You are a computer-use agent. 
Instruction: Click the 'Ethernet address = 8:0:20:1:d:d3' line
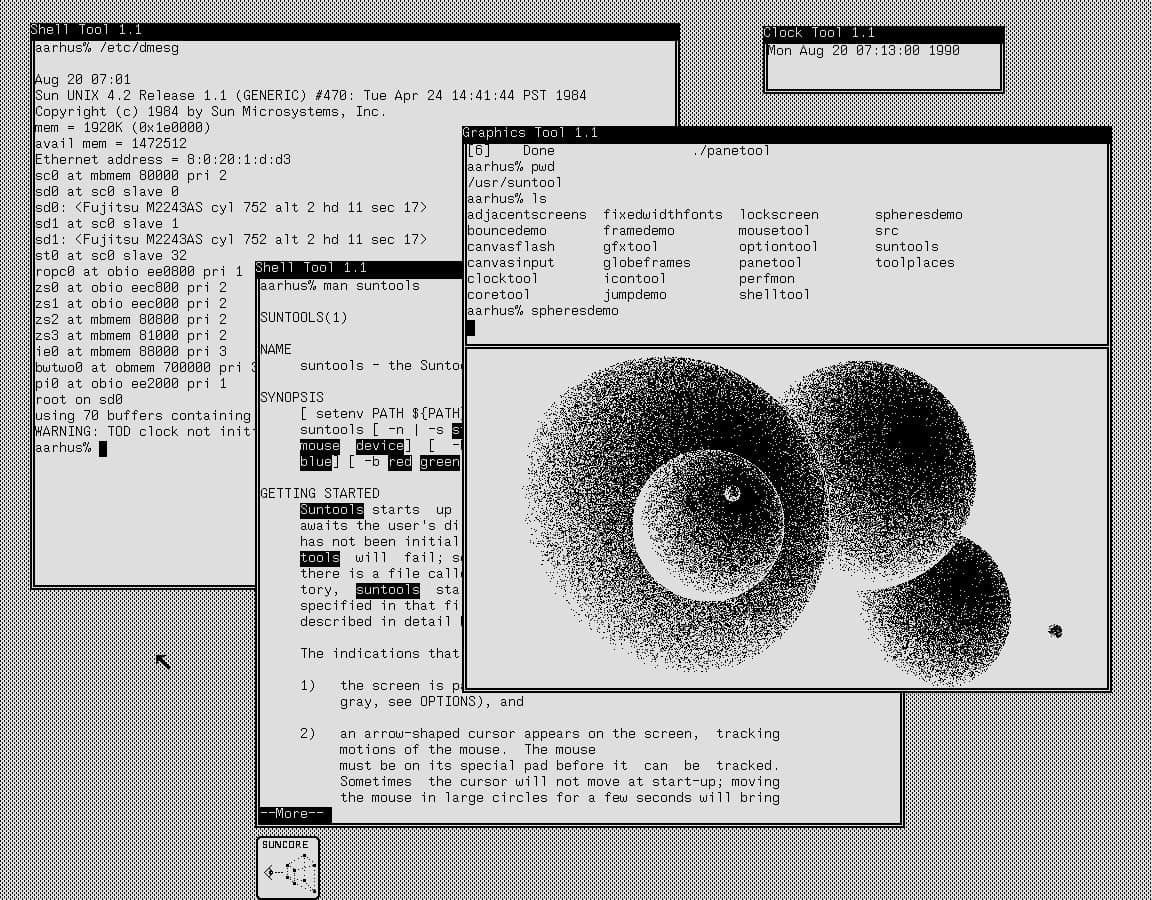(163, 160)
